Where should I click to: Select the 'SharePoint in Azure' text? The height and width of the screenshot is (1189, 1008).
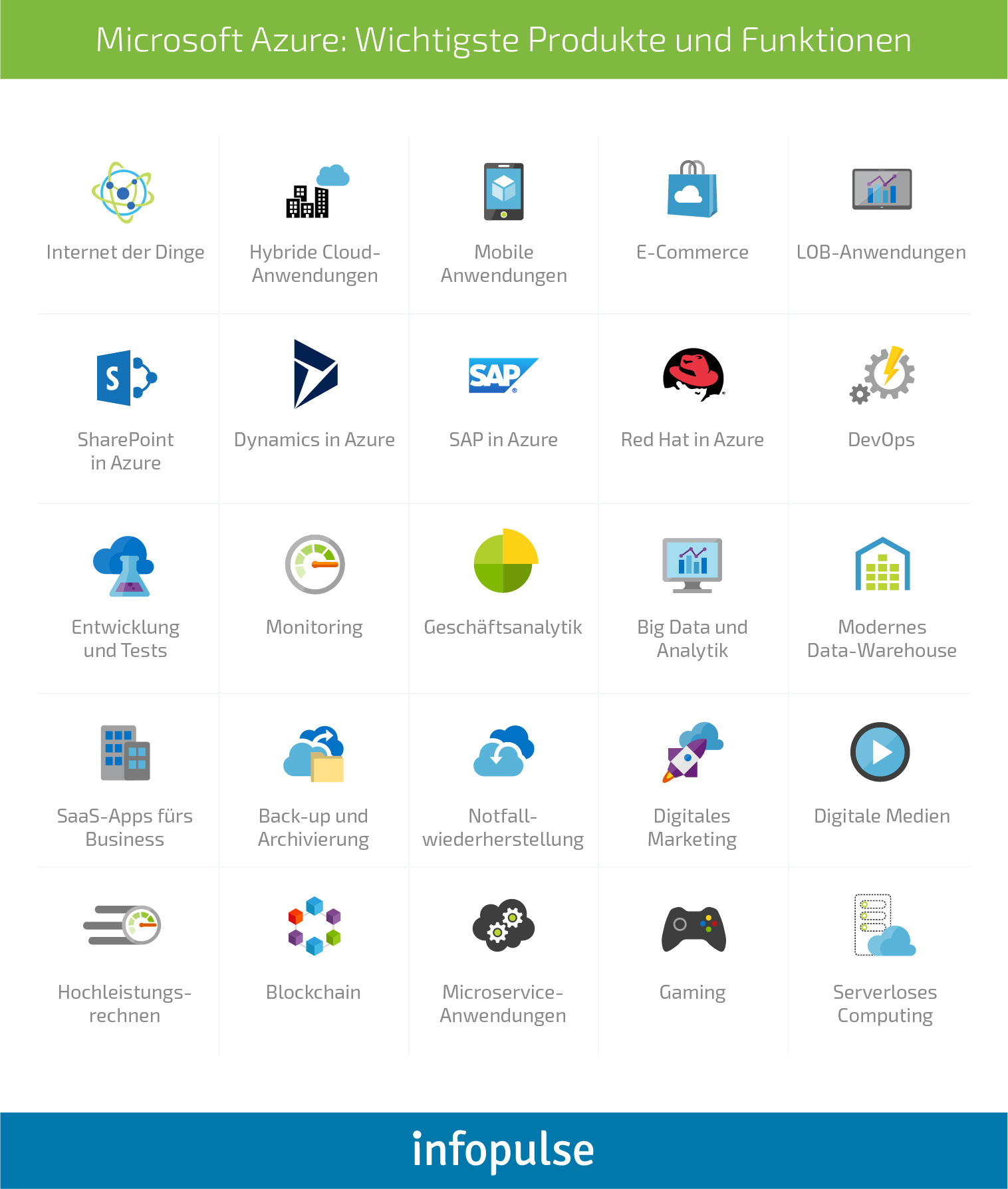pos(126,452)
